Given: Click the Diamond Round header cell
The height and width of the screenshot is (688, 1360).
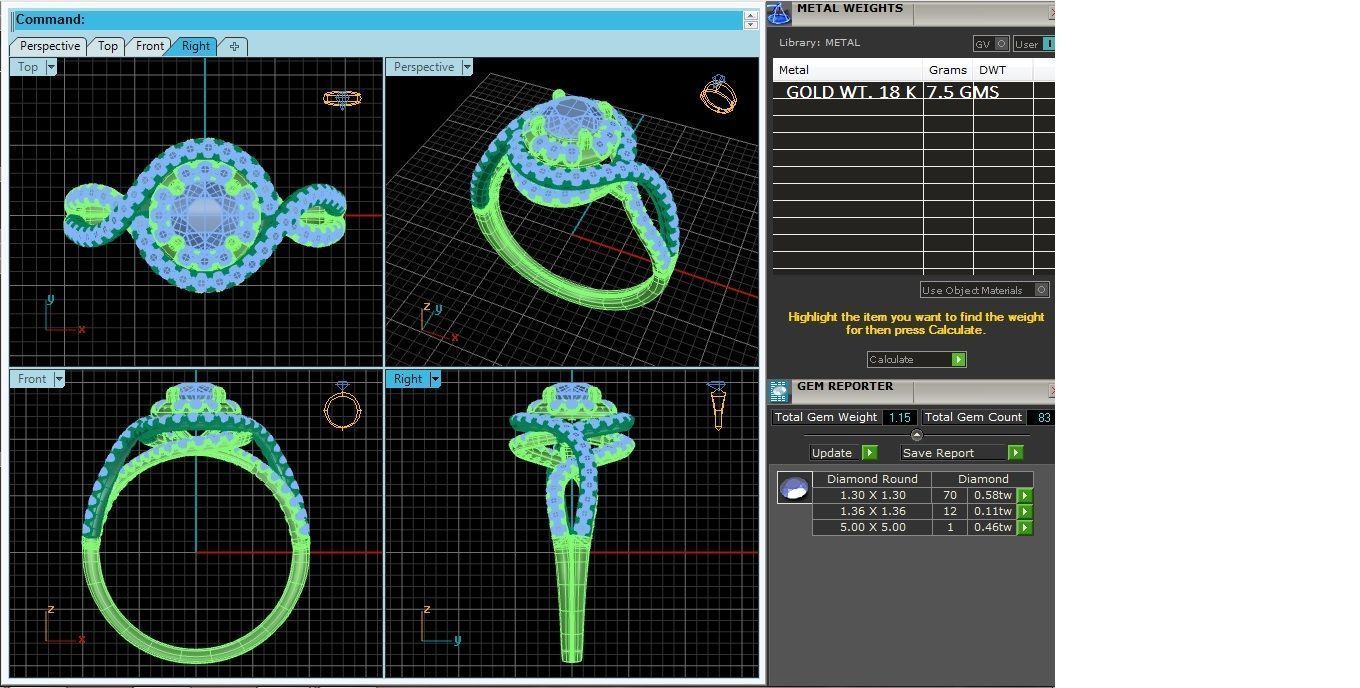Looking at the screenshot, I should tap(872, 479).
